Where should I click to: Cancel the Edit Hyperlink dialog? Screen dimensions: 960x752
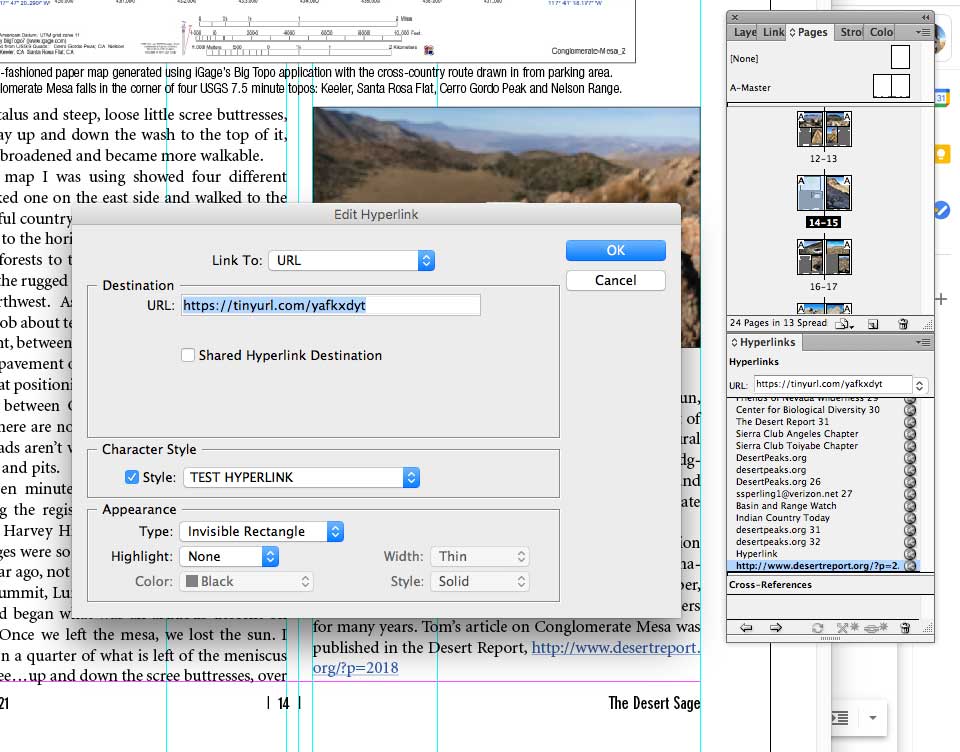[615, 280]
